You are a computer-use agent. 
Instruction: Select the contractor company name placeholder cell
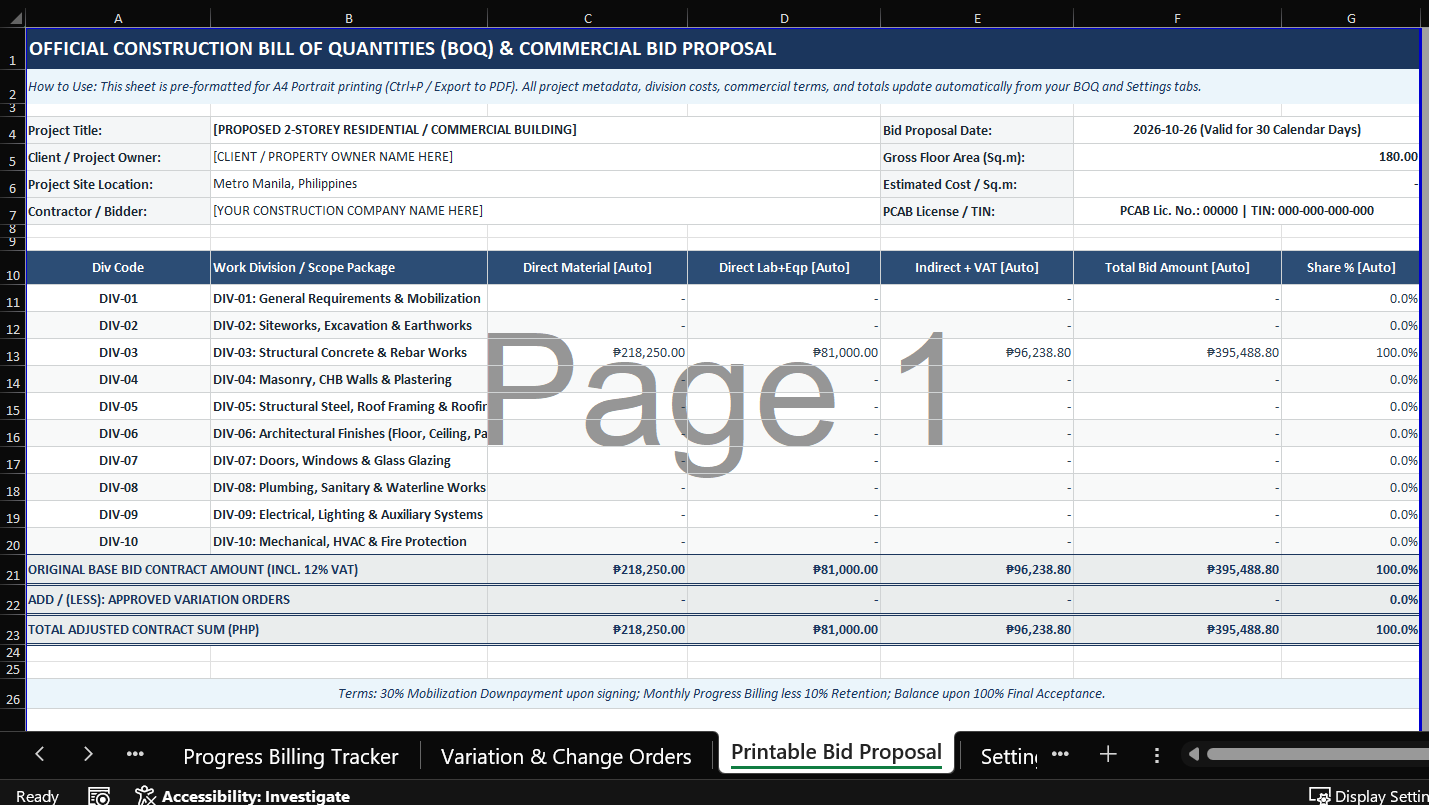545,211
